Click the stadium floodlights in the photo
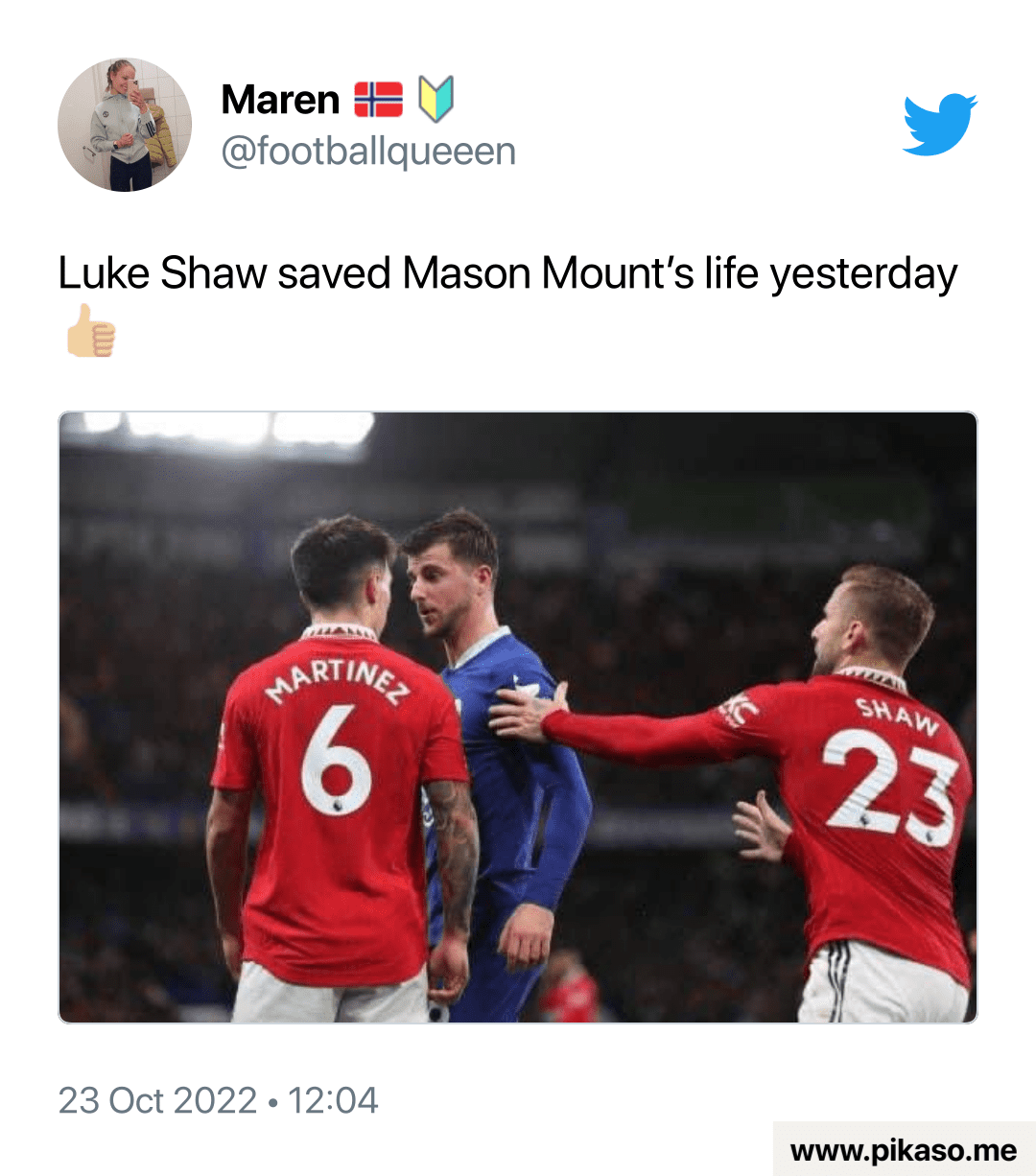The height and width of the screenshot is (1176, 1036). pyautogui.click(x=228, y=428)
